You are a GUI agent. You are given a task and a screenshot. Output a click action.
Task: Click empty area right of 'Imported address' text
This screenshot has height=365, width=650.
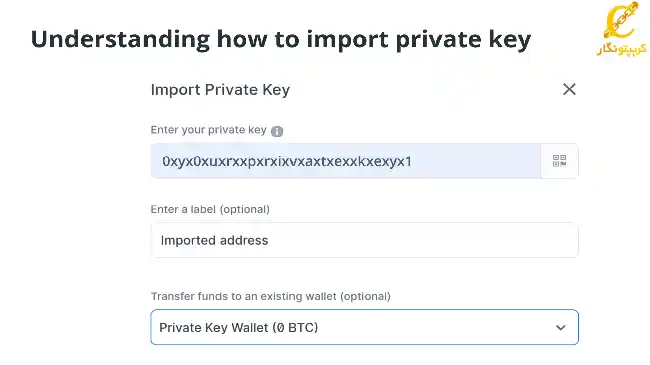pos(423,240)
